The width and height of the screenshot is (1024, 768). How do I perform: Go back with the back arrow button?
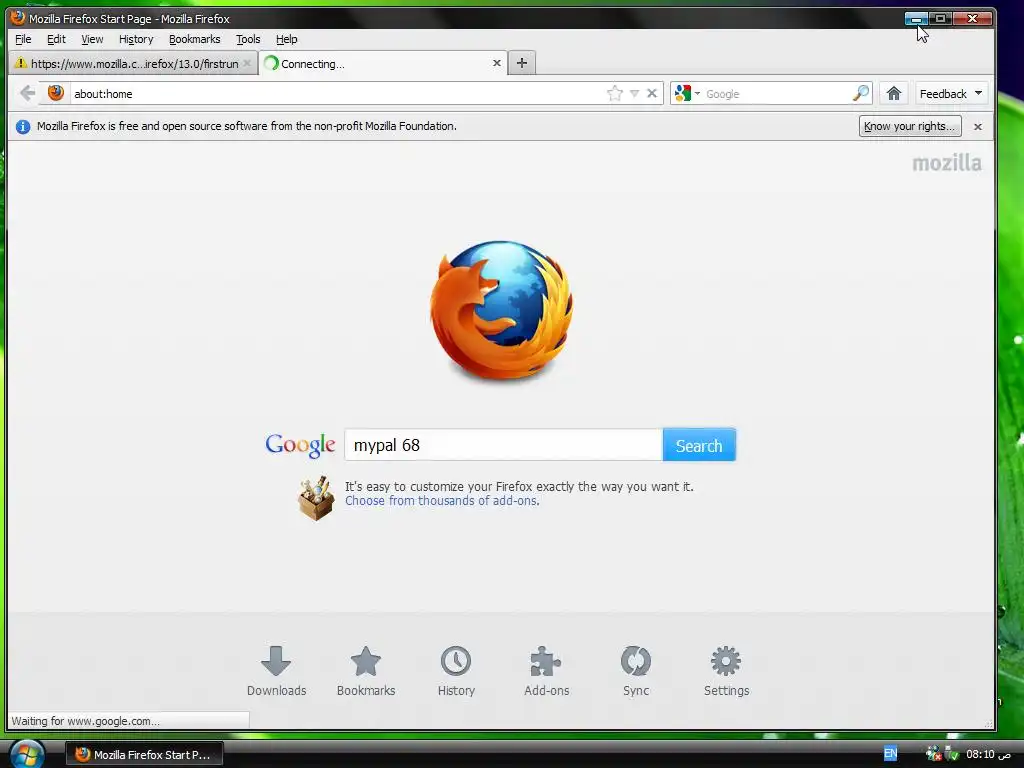pos(27,93)
